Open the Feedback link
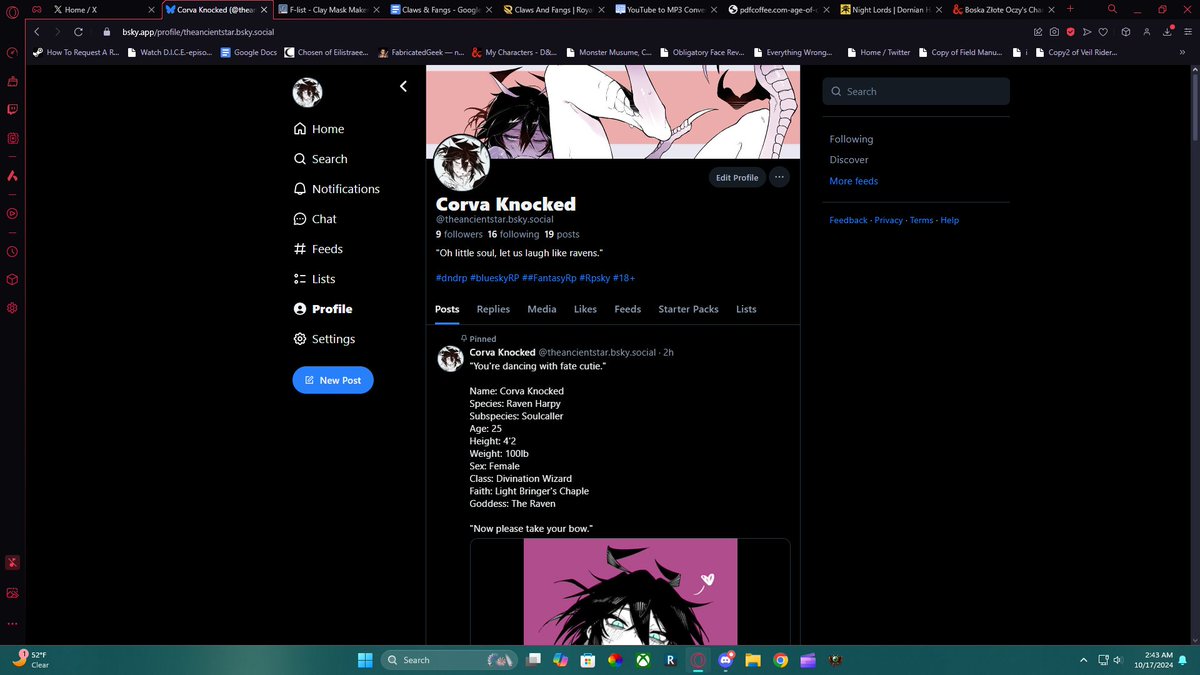Viewport: 1200px width, 675px height. click(x=848, y=220)
